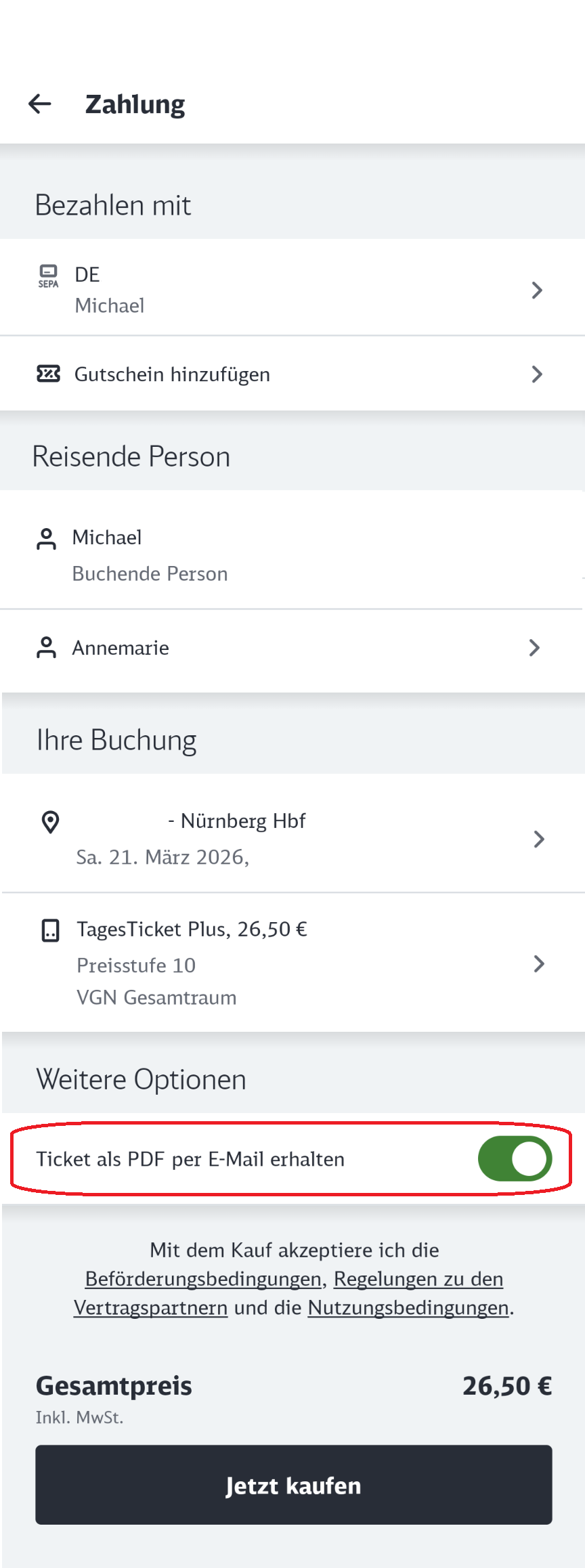Open Nürnberg Hbf trip details chevron

pos(539,840)
